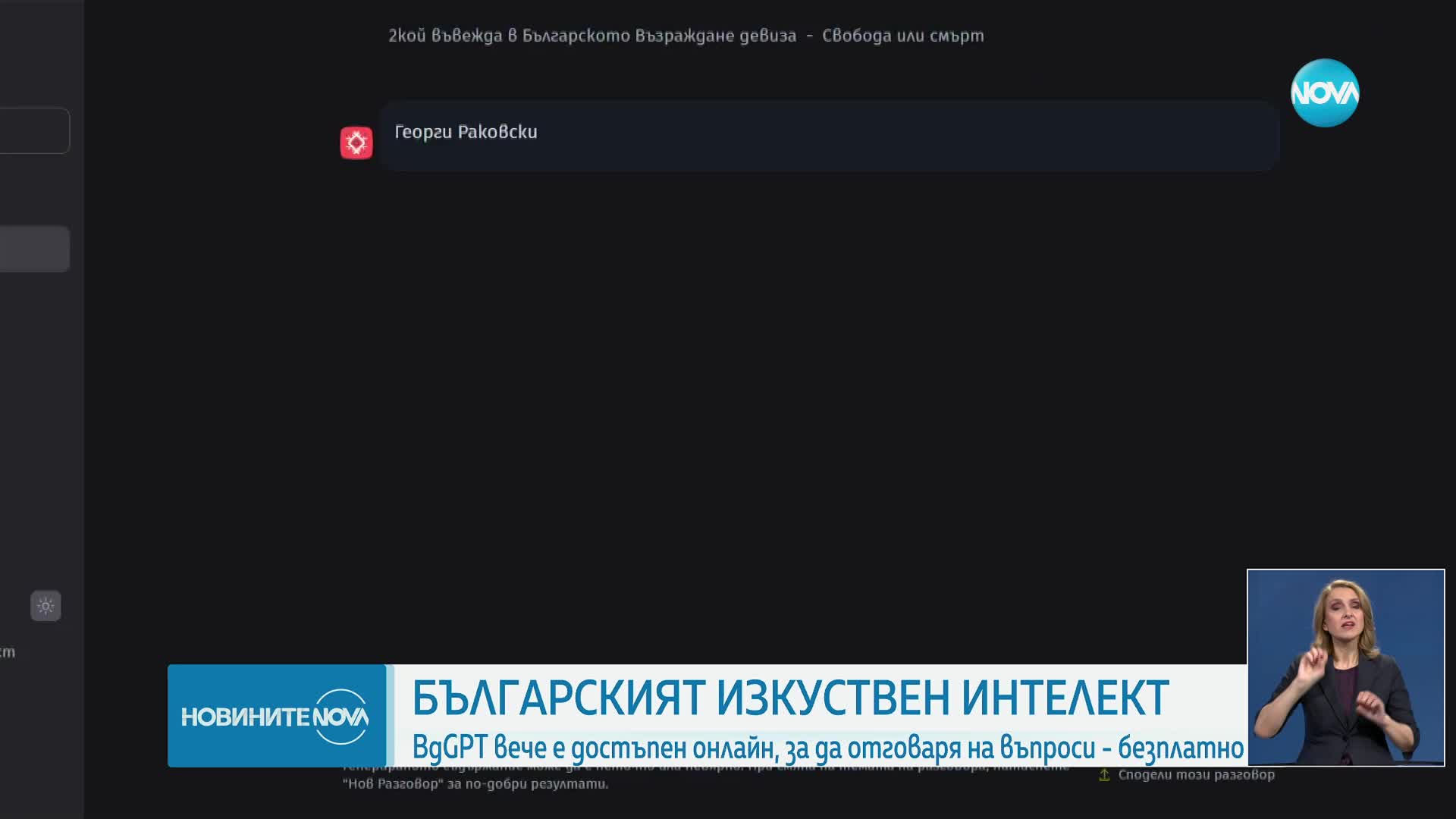This screenshot has height=819, width=1456.
Task: Click the outlined box at the top of the sidebar
Action: coord(34,130)
